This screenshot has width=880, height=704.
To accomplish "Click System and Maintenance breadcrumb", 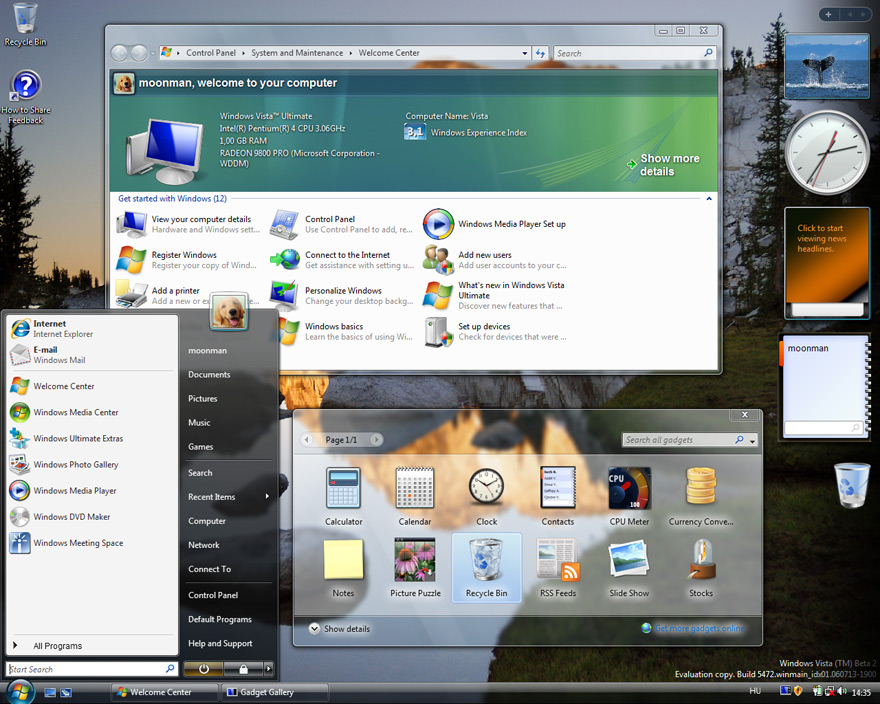I will tap(297, 53).
